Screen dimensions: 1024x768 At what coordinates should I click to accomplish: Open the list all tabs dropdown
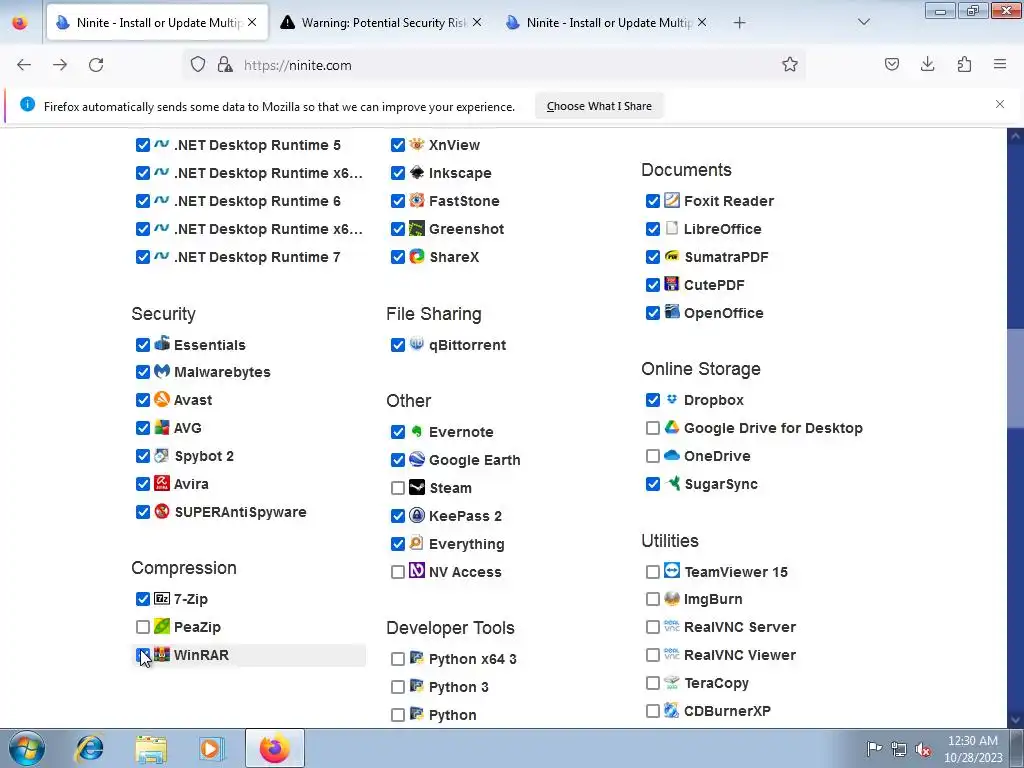(863, 22)
